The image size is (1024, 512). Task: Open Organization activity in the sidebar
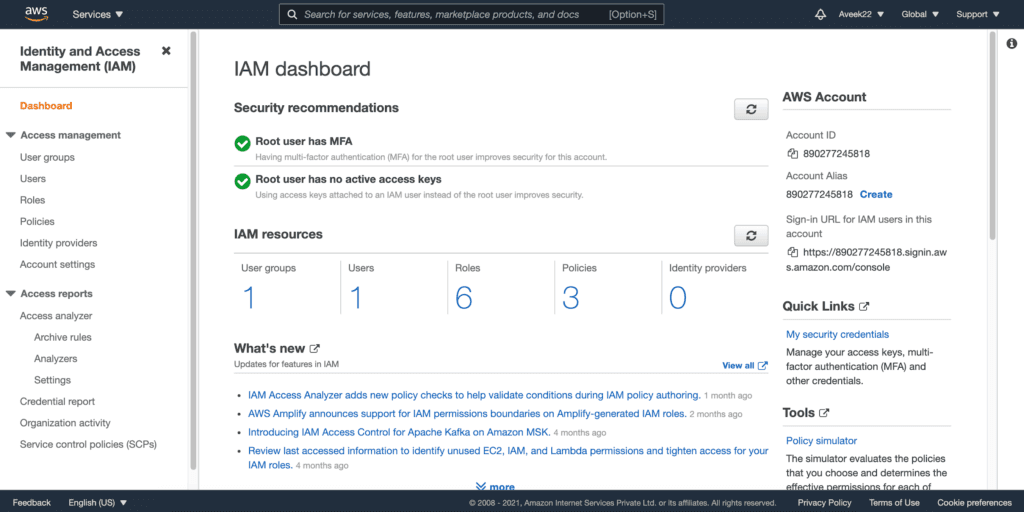tap(65, 423)
